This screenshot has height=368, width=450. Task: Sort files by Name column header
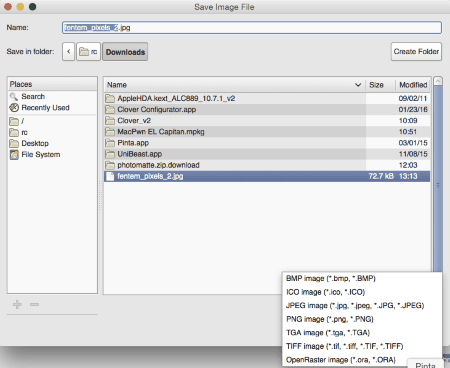234,85
